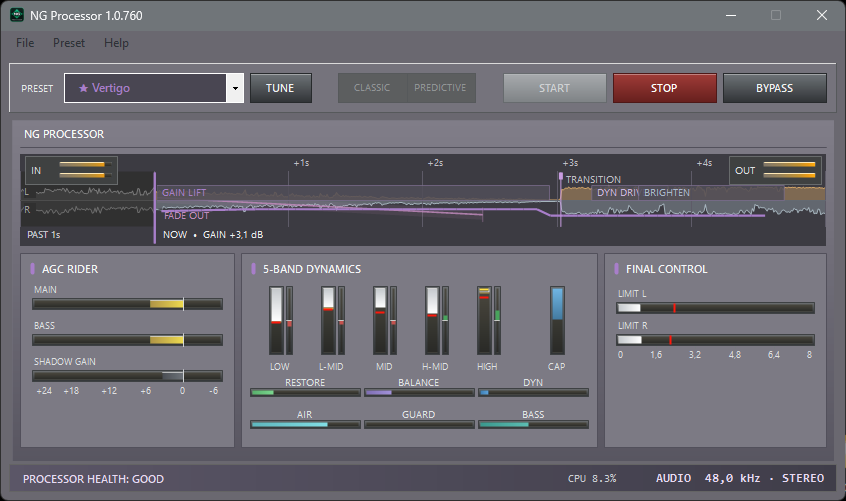The width and height of the screenshot is (846, 501).
Task: Click the FADE OUT label in timeline
Action: pyautogui.click(x=187, y=215)
